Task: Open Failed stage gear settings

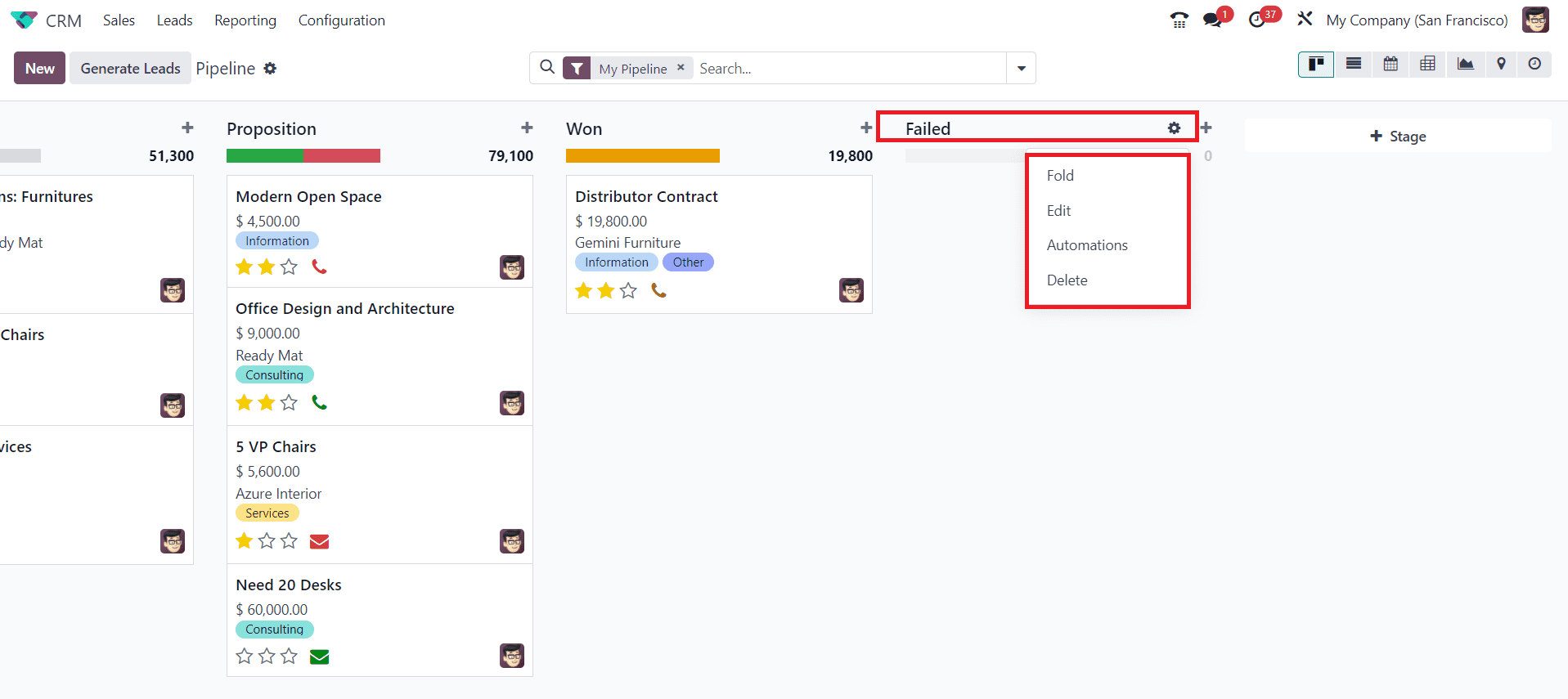Action: coord(1174,128)
